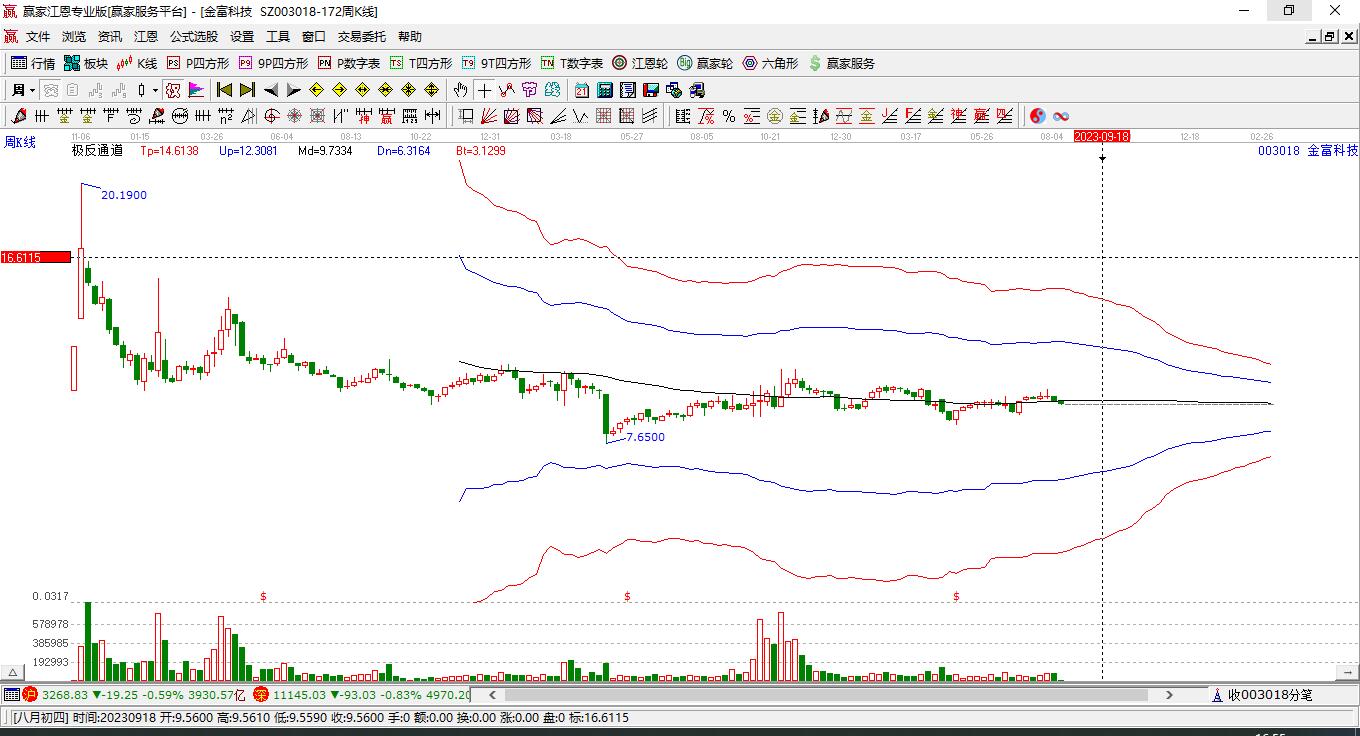Image resolution: width=1360 pixels, height=736 pixels.
Task: Toggle the crosshair cursor button
Action: pos(484,90)
